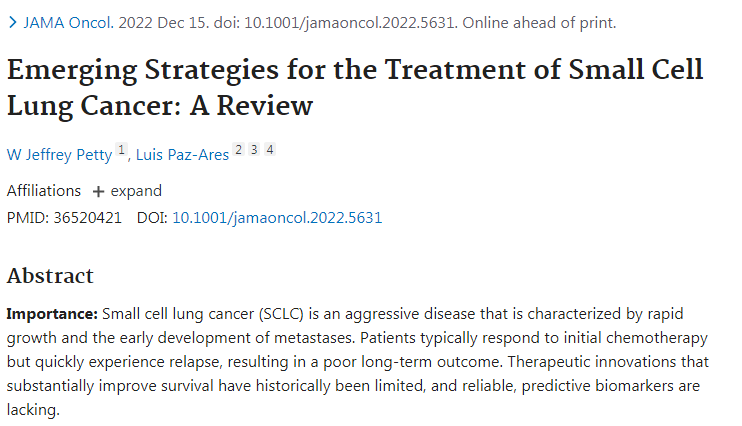Click the Online ahead of print text
This screenshot has width=742, height=426.
539,22
